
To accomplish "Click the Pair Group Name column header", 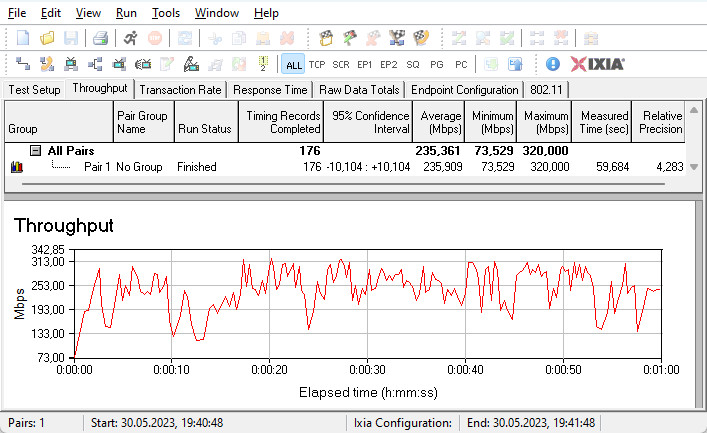I will (x=144, y=122).
